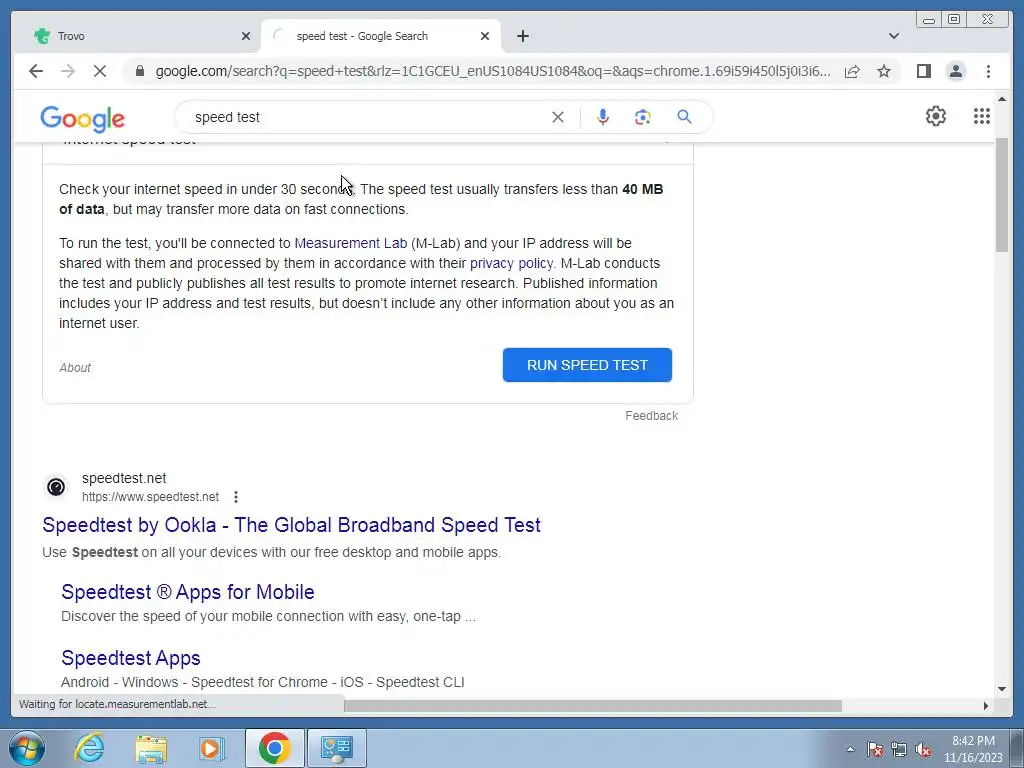Clear the search box text
Screen dimensions: 1024x768
pos(558,117)
